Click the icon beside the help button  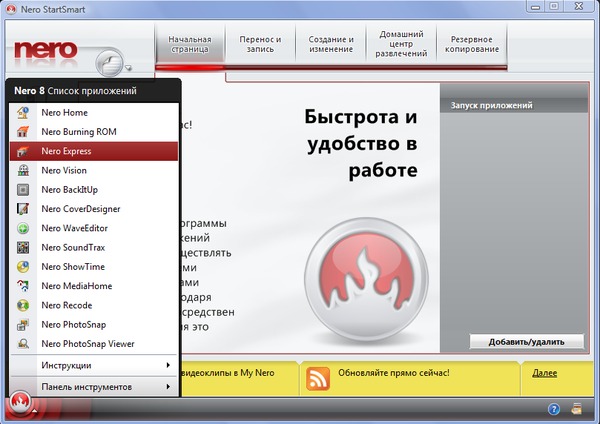[x=577, y=409]
